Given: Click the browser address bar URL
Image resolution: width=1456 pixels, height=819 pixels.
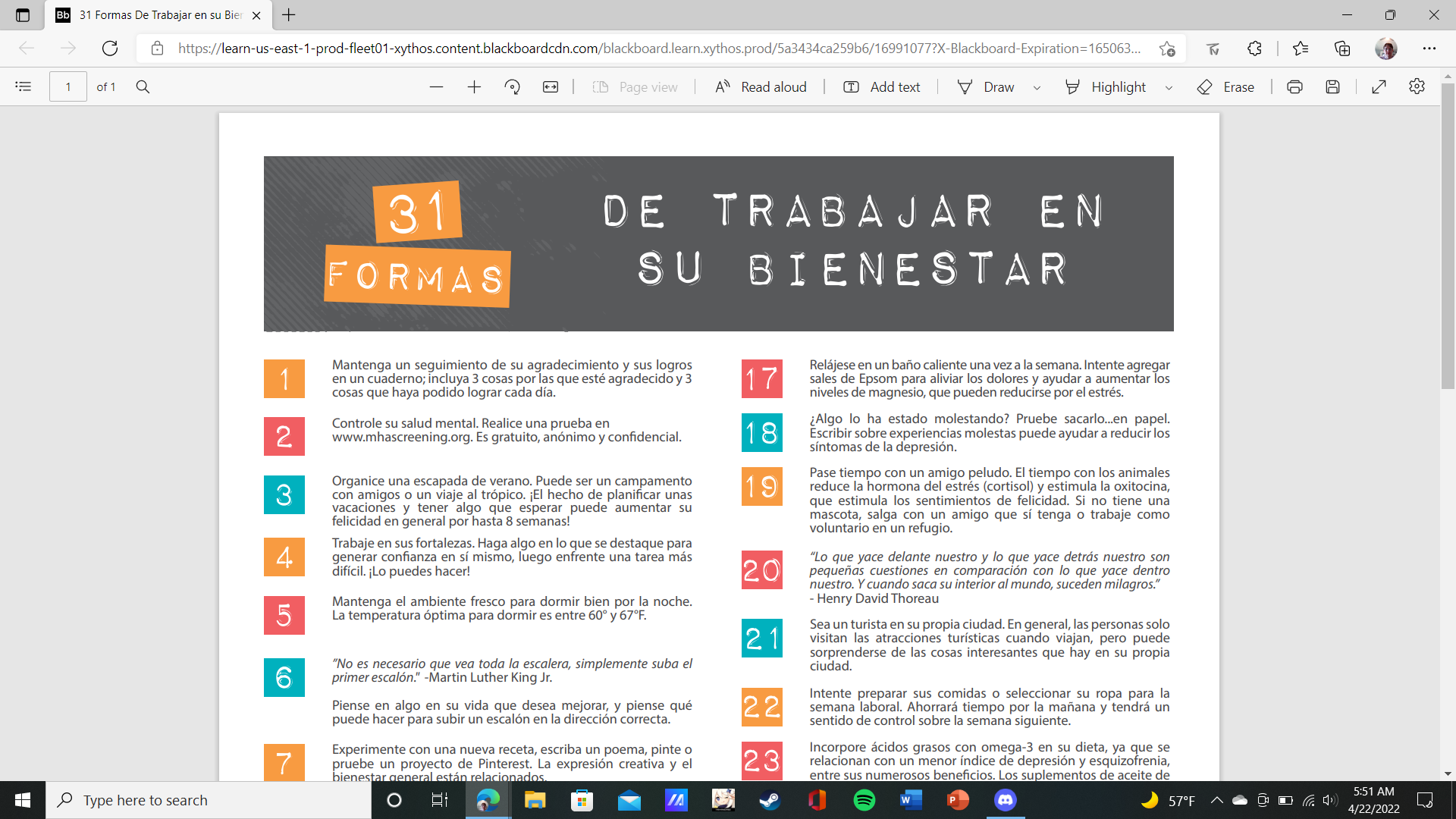Looking at the screenshot, I should [x=658, y=49].
